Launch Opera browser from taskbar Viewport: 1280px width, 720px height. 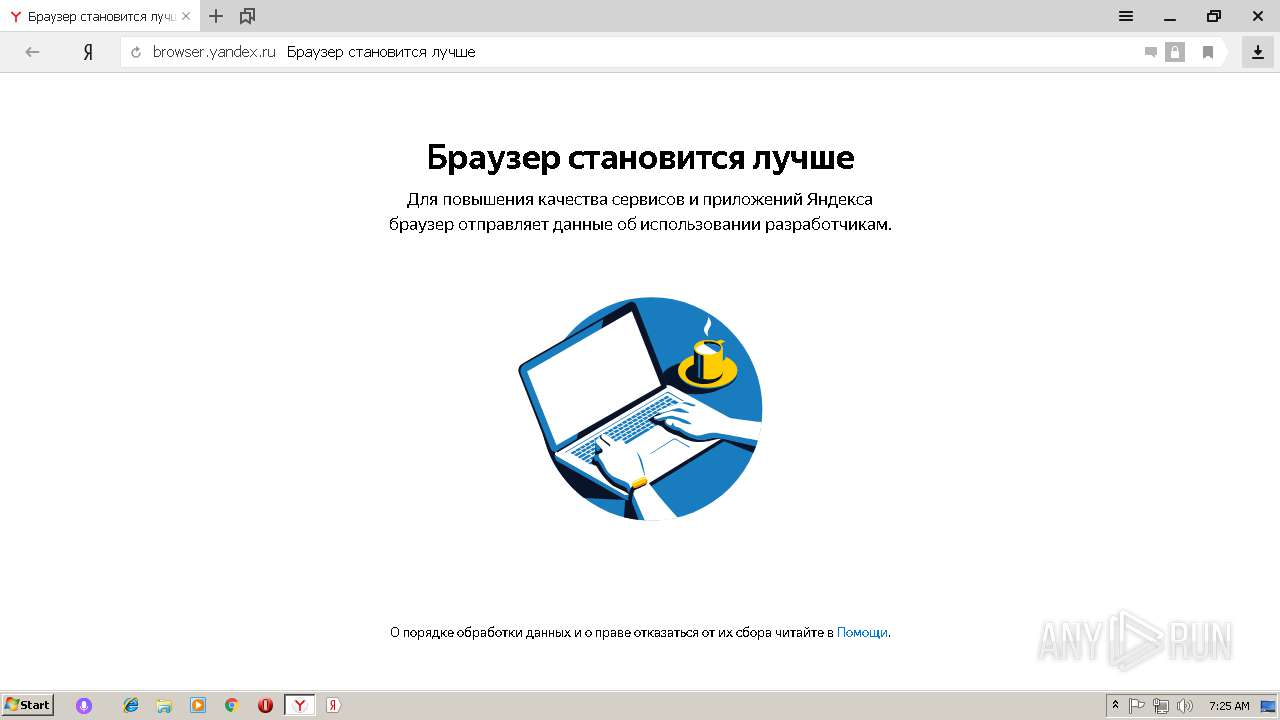point(265,705)
